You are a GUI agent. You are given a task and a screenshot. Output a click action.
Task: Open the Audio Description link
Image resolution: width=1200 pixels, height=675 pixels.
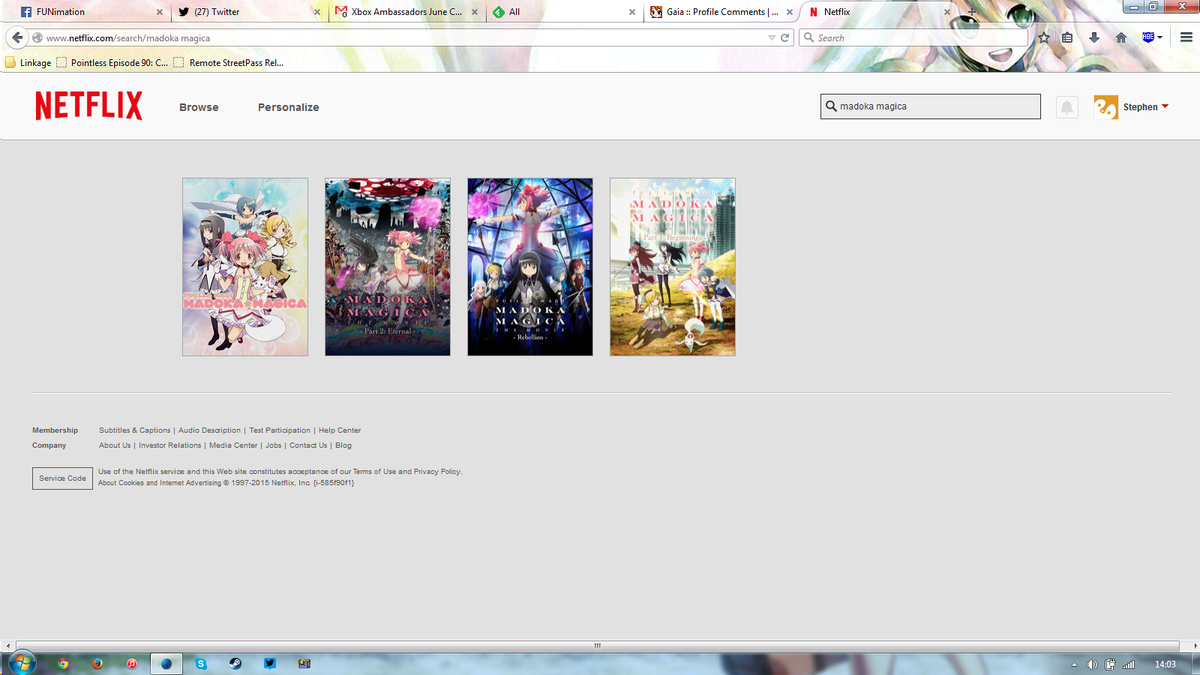pos(210,430)
